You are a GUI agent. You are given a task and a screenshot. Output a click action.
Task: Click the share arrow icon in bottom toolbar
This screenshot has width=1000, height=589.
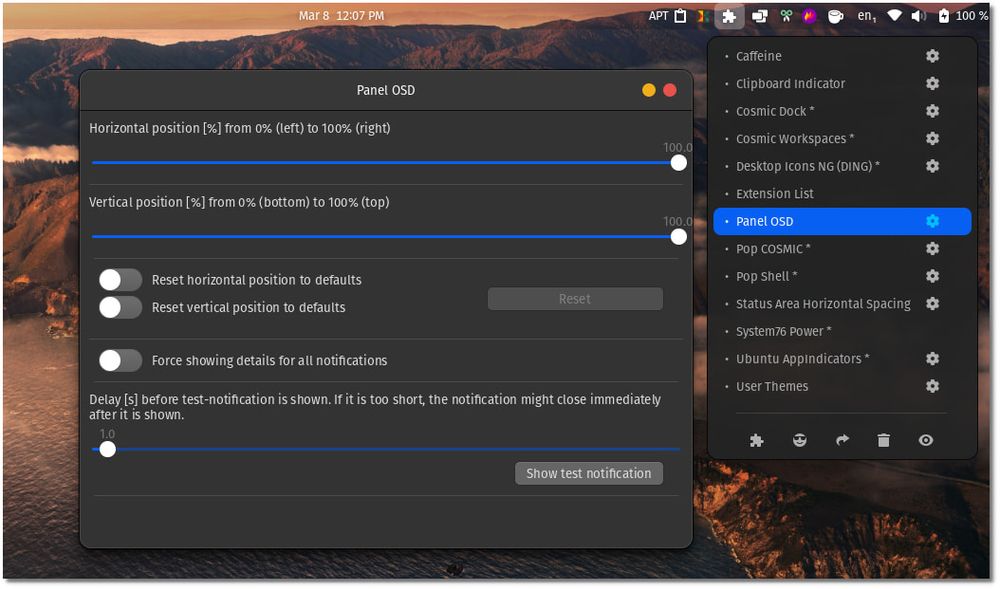click(842, 440)
